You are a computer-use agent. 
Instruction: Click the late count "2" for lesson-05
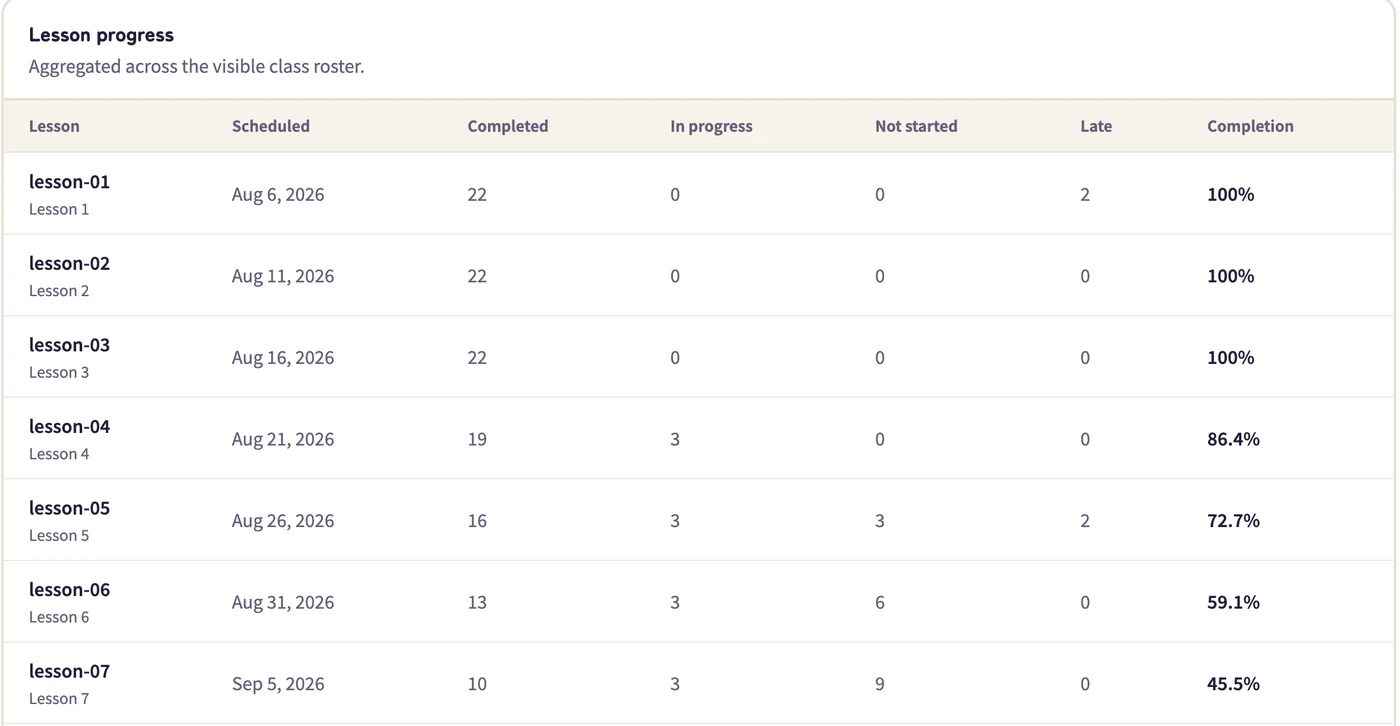[1085, 521]
